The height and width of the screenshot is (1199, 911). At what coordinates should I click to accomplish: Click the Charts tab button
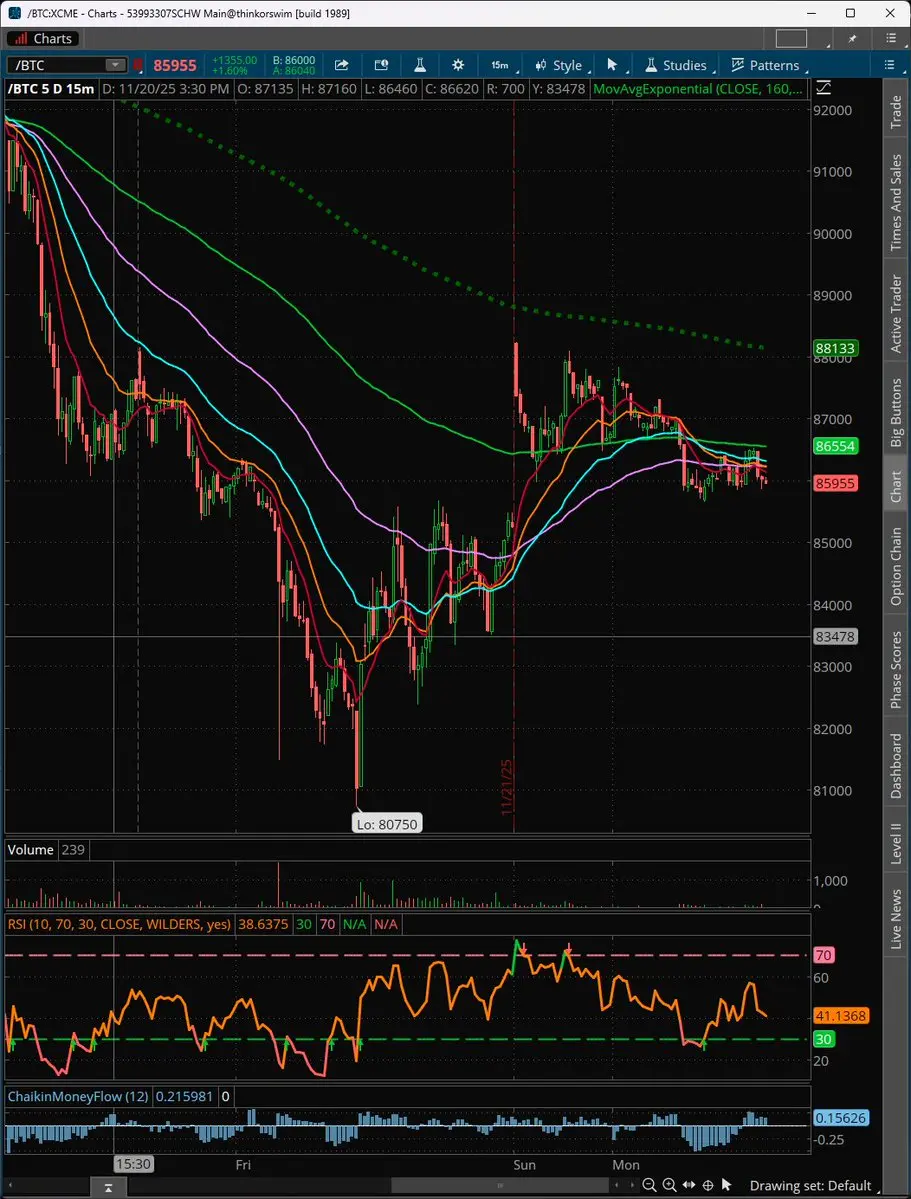click(44, 38)
